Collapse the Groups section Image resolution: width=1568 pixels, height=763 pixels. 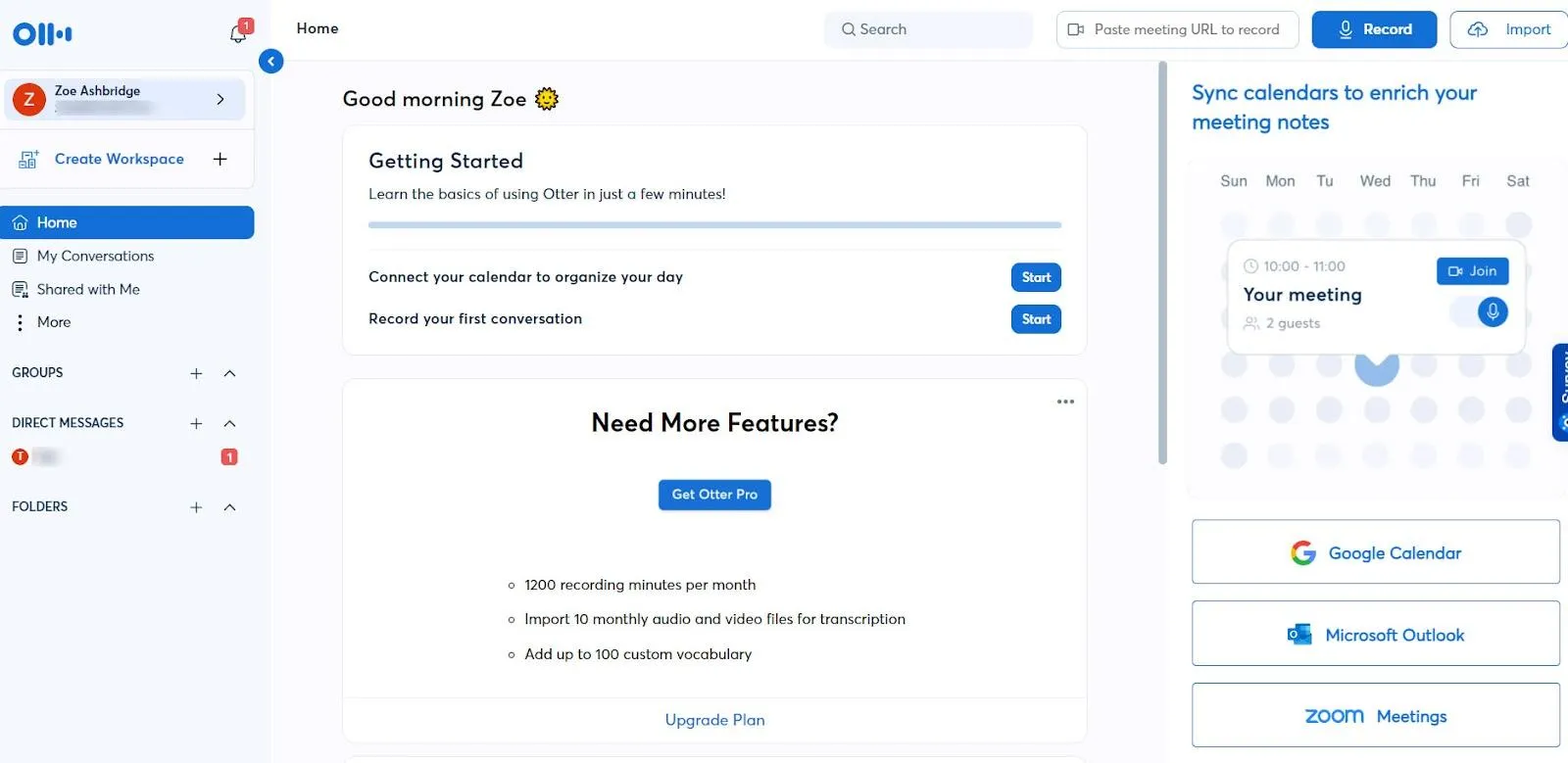click(230, 373)
